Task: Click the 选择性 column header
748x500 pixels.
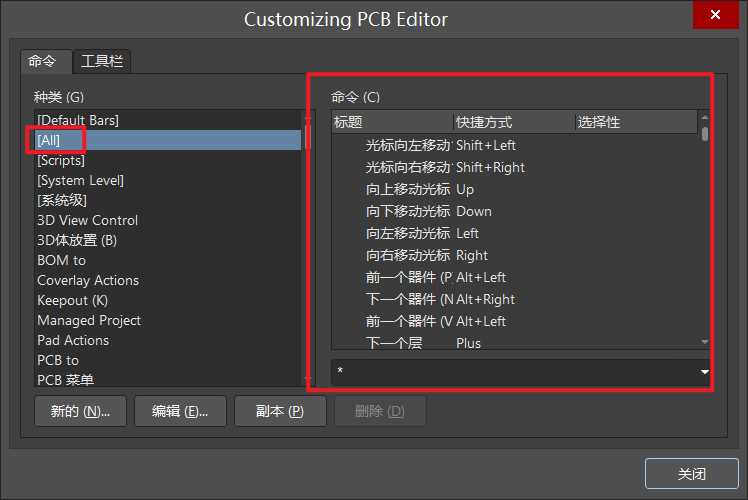Action: click(x=634, y=122)
